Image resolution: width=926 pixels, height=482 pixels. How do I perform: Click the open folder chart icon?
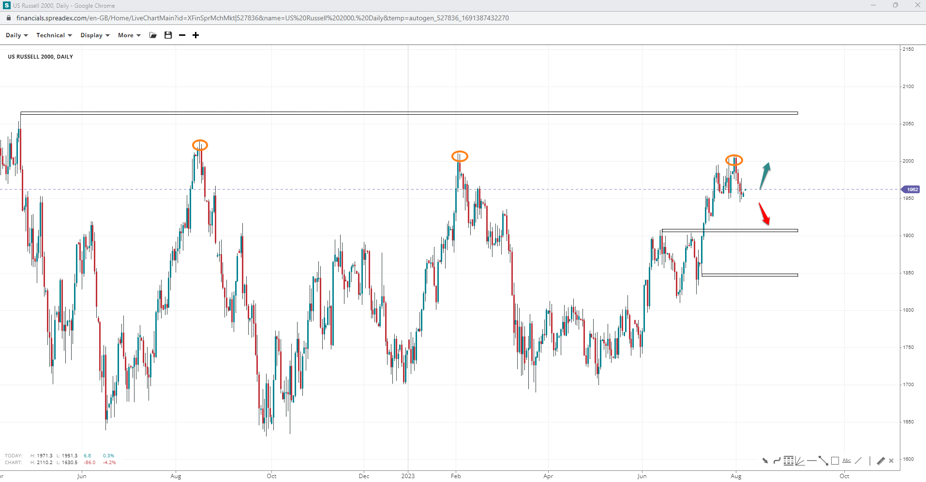tap(153, 35)
